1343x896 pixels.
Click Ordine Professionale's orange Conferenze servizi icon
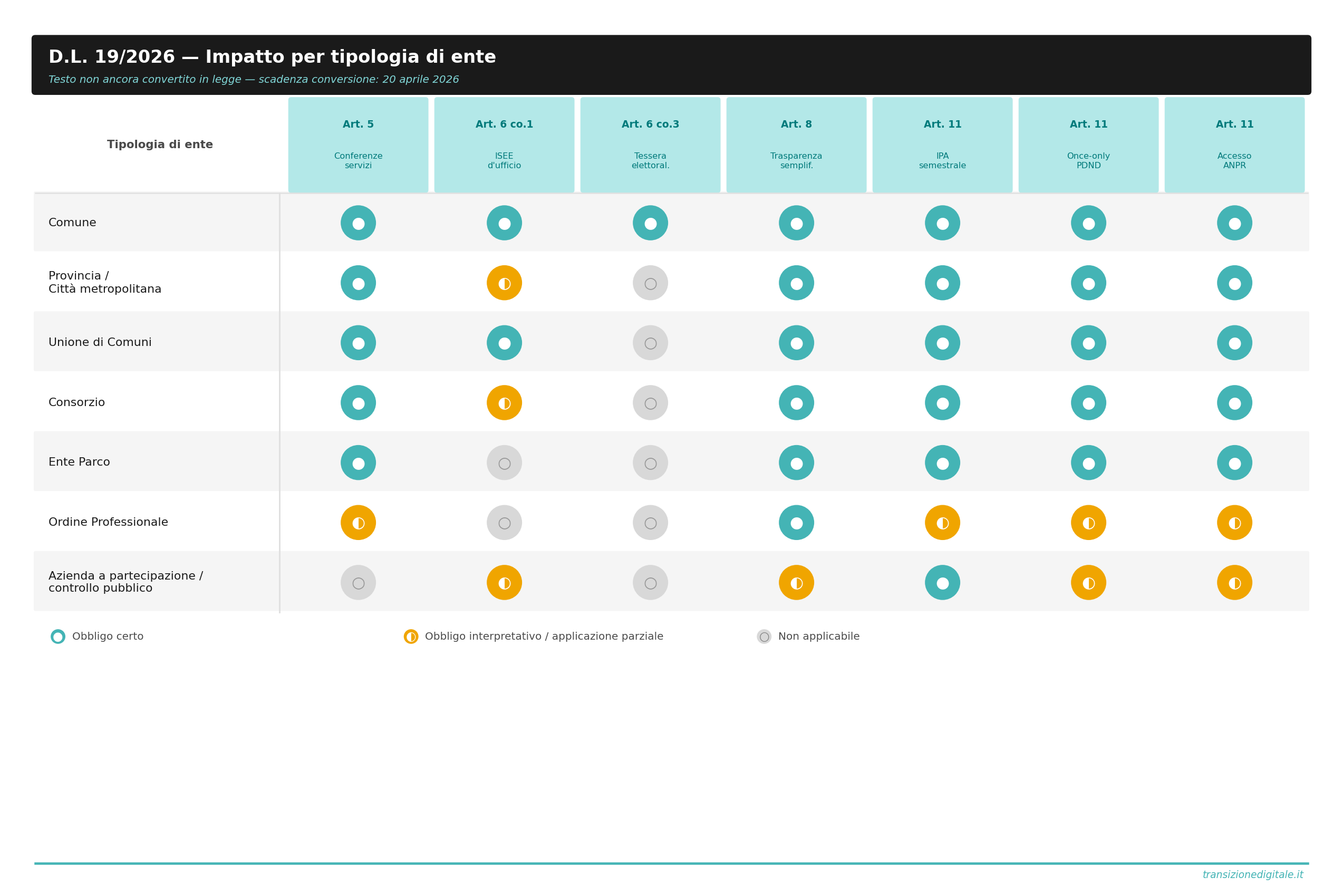tap(358, 522)
